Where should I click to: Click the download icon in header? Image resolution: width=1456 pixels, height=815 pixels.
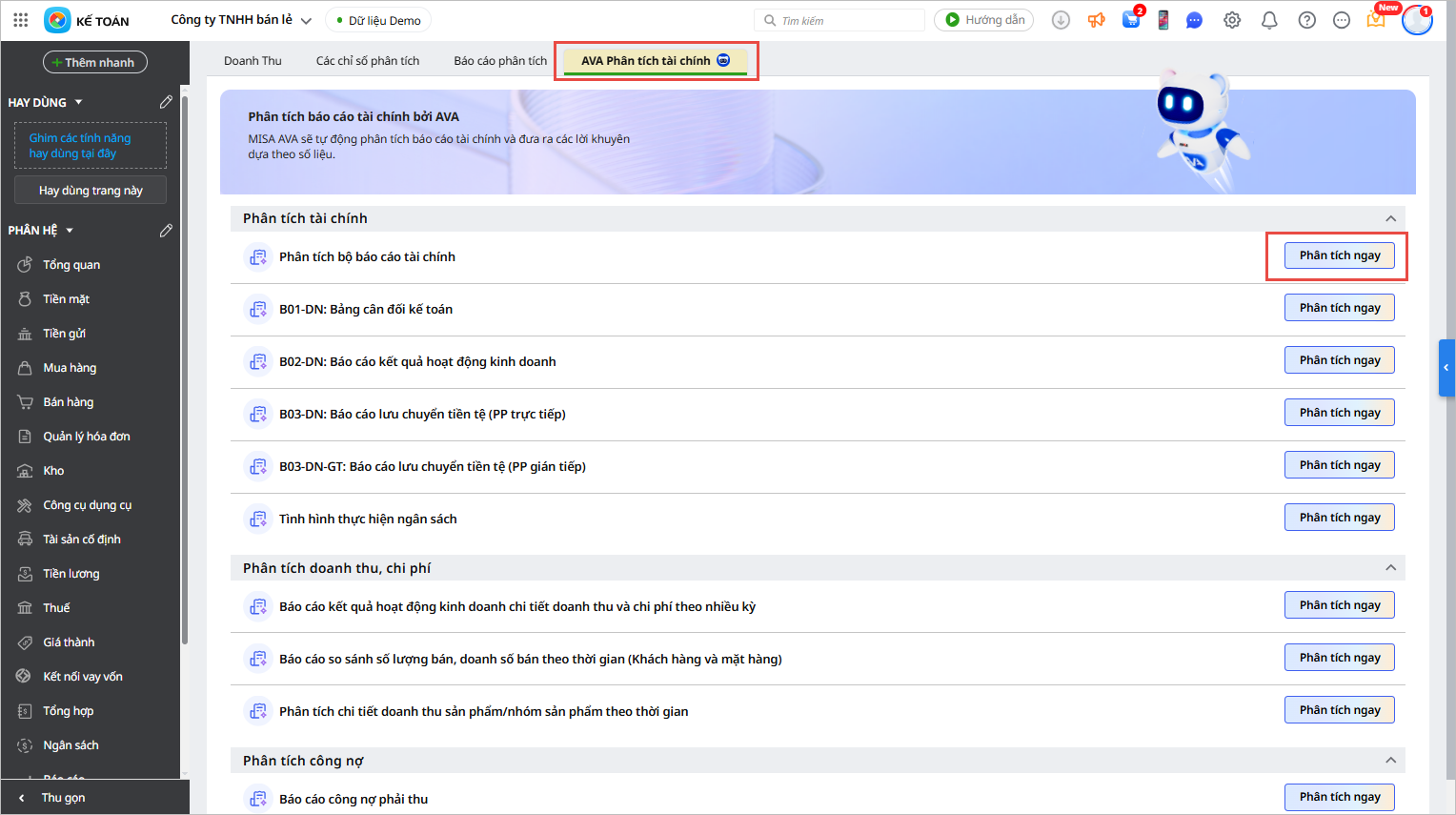[1061, 20]
